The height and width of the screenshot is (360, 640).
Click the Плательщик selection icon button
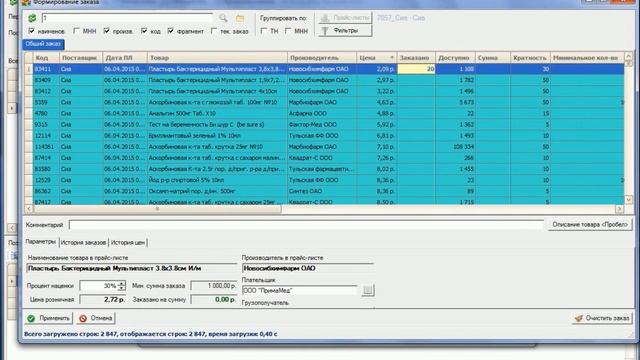[x=367, y=290]
